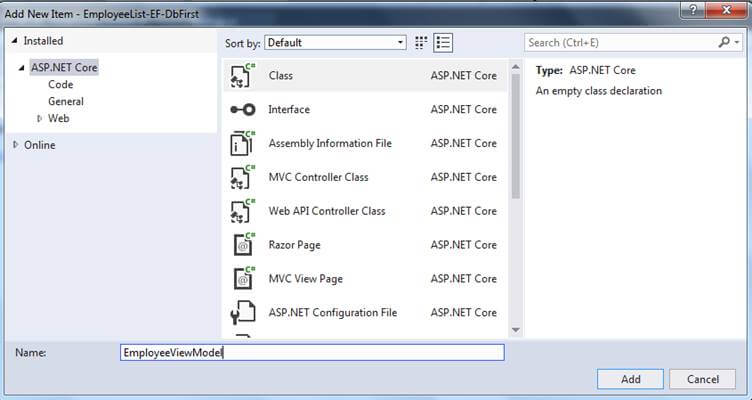The image size is (752, 400).
Task: Close the Add New Item dialog
Action: pos(727,10)
